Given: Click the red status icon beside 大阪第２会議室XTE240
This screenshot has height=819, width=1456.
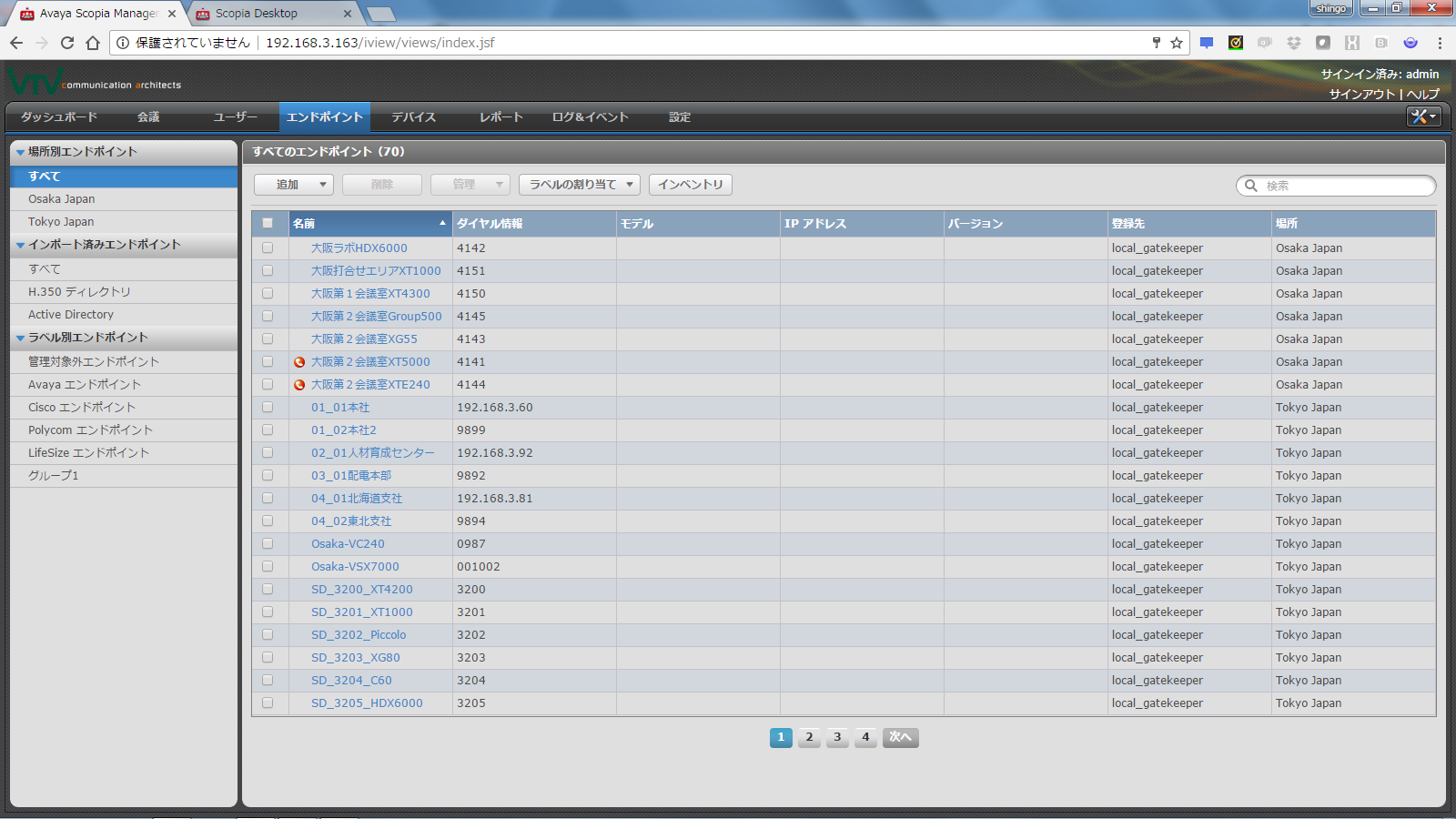Looking at the screenshot, I should tap(299, 385).
